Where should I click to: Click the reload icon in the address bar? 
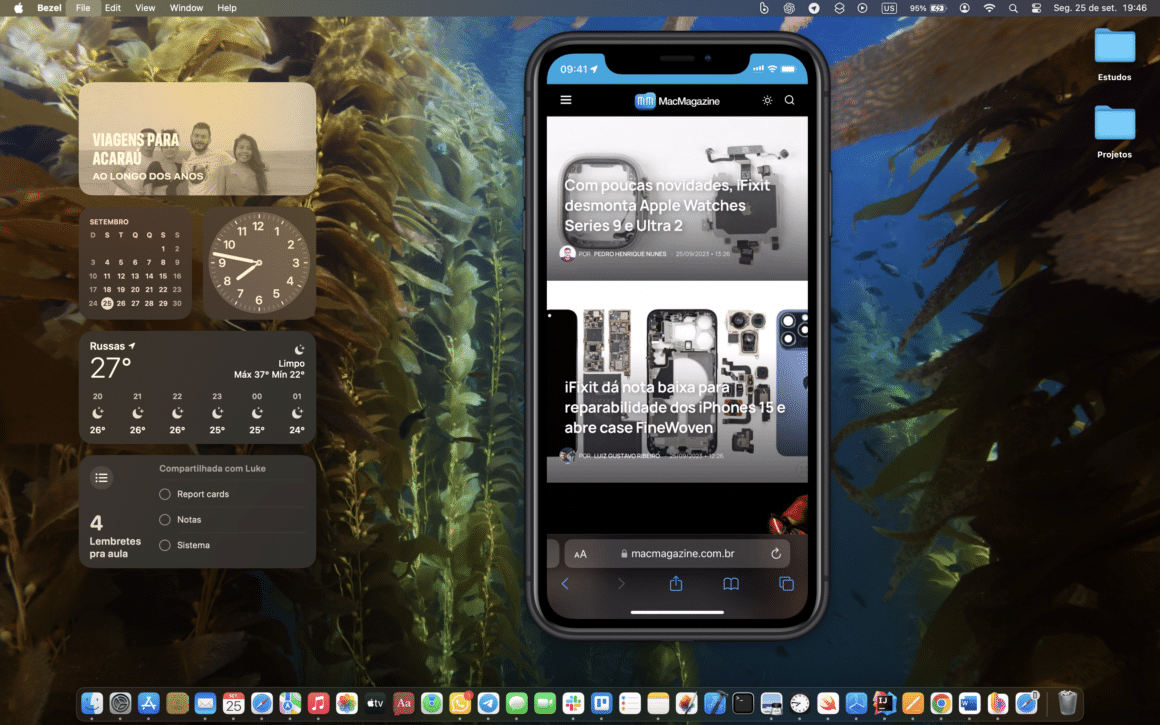coord(776,553)
